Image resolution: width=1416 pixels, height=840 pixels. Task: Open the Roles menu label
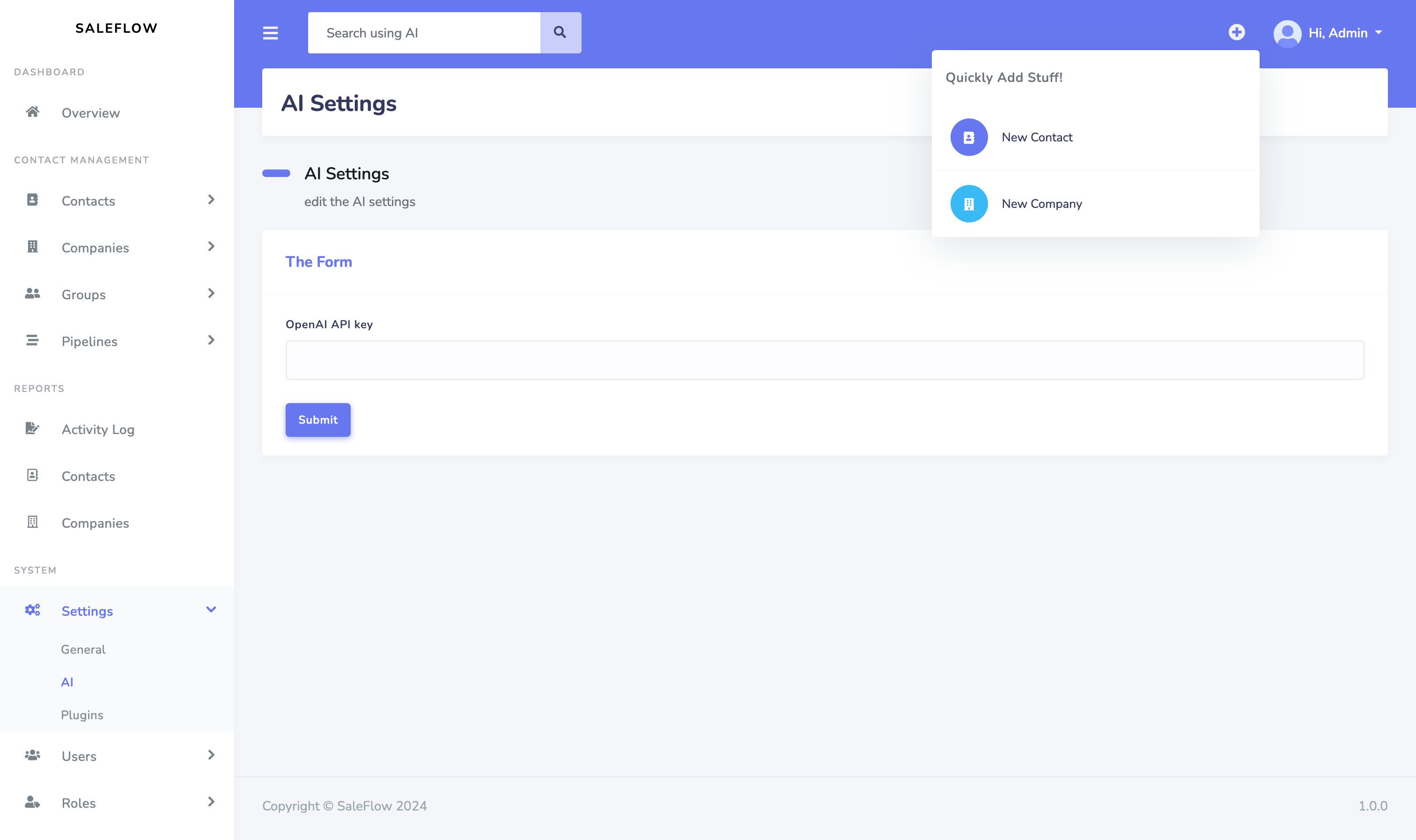click(x=79, y=803)
